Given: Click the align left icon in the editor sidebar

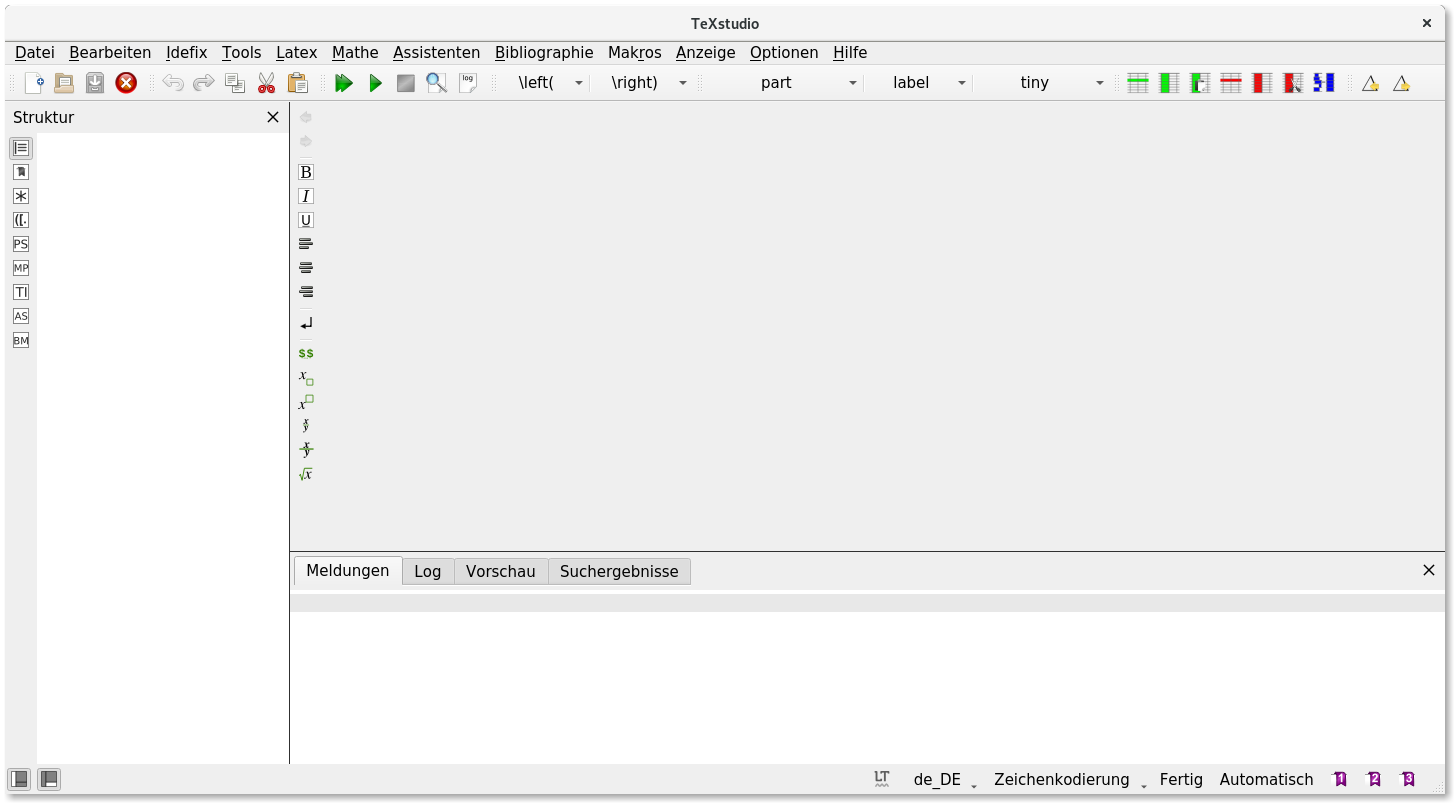Looking at the screenshot, I should 306,244.
